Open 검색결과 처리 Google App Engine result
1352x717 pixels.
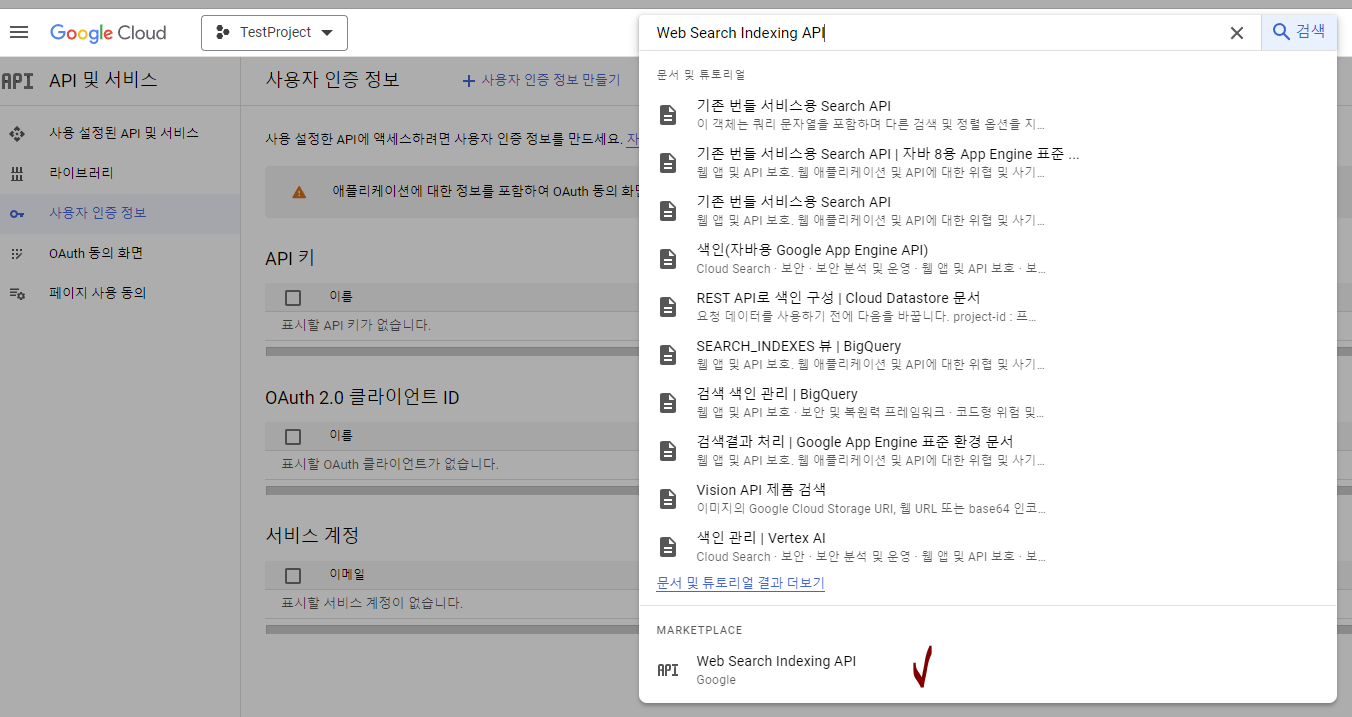click(987, 451)
